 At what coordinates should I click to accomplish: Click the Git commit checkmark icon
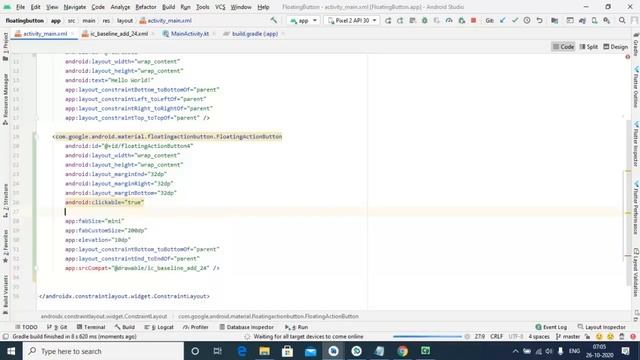point(515,20)
